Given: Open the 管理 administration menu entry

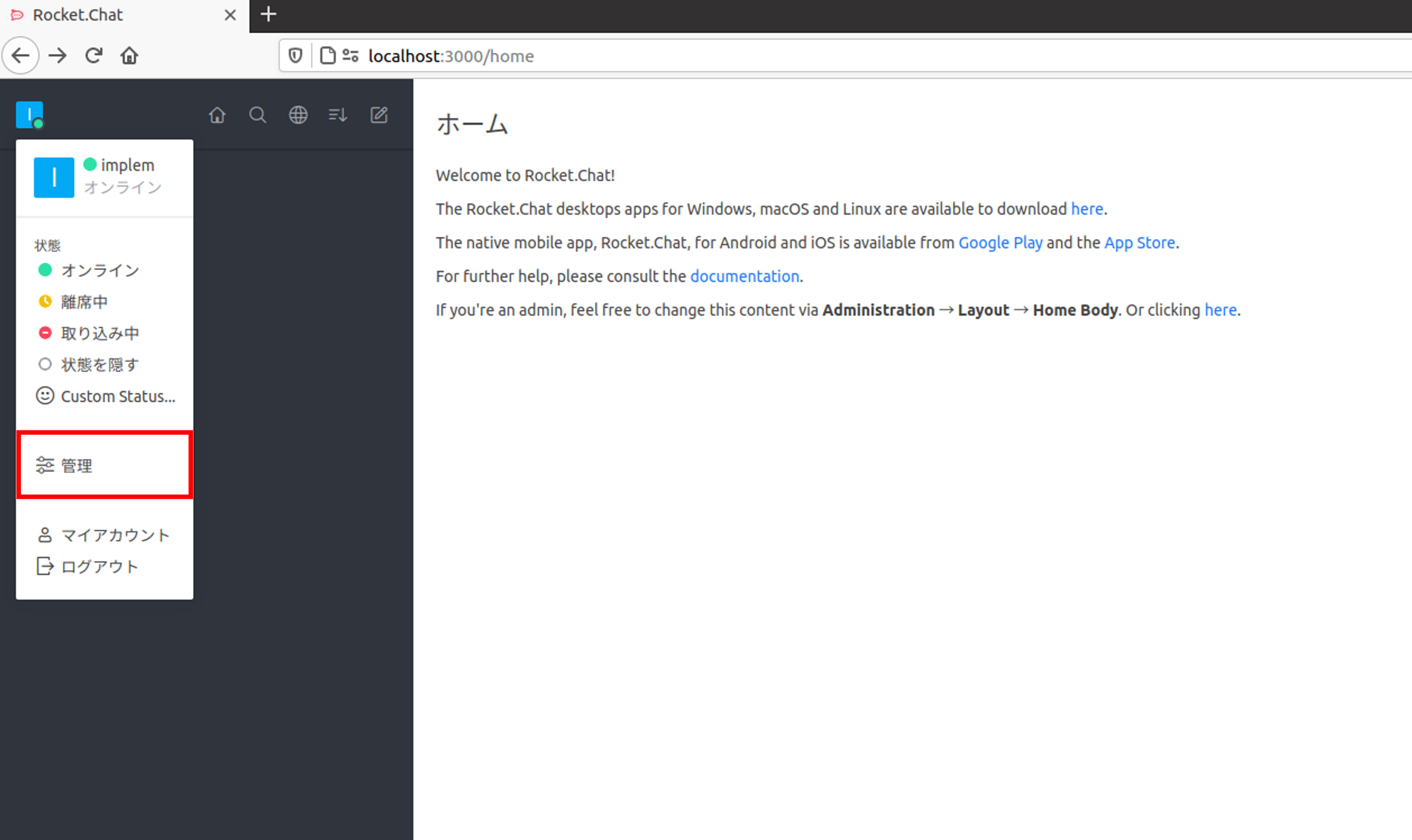Looking at the screenshot, I should [x=105, y=465].
